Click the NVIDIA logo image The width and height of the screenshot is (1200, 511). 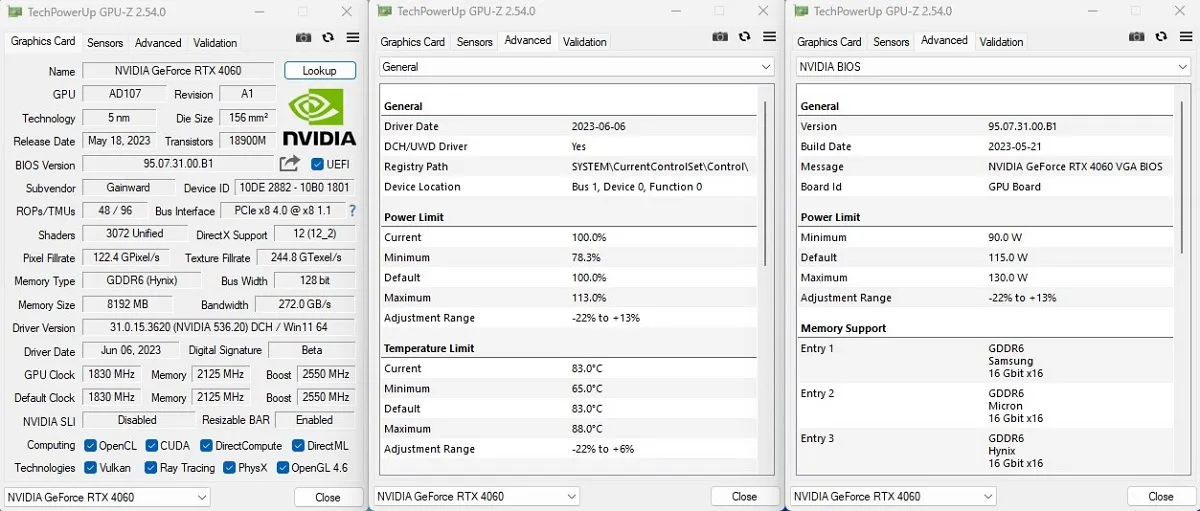click(319, 117)
